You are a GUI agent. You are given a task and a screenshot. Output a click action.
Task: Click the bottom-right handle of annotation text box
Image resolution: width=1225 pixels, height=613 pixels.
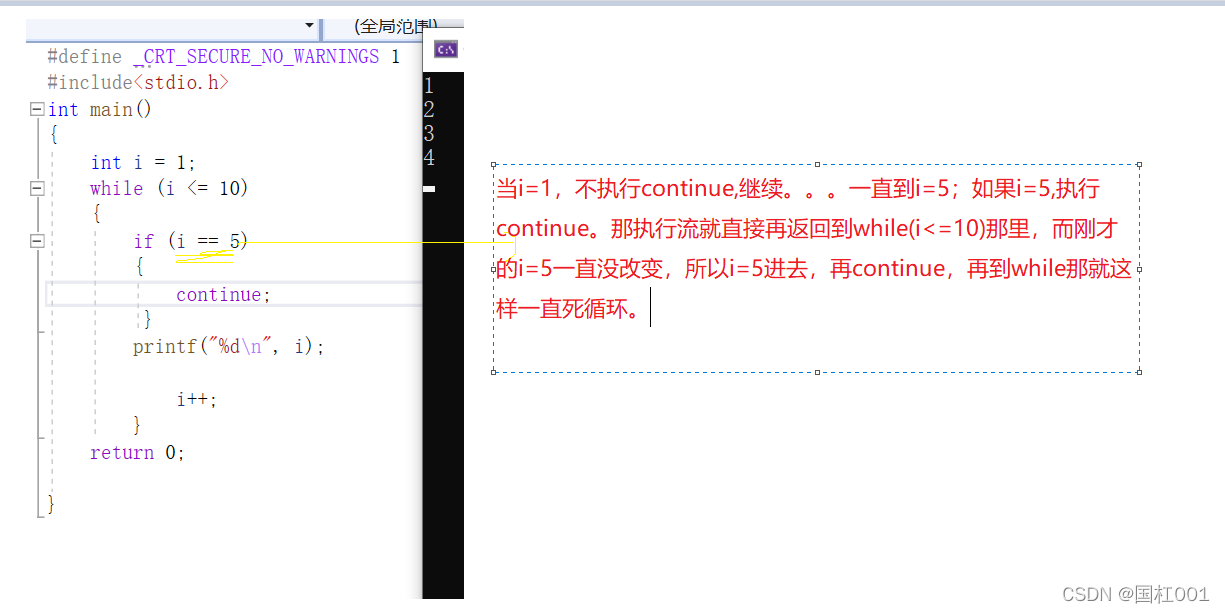[x=1140, y=372]
